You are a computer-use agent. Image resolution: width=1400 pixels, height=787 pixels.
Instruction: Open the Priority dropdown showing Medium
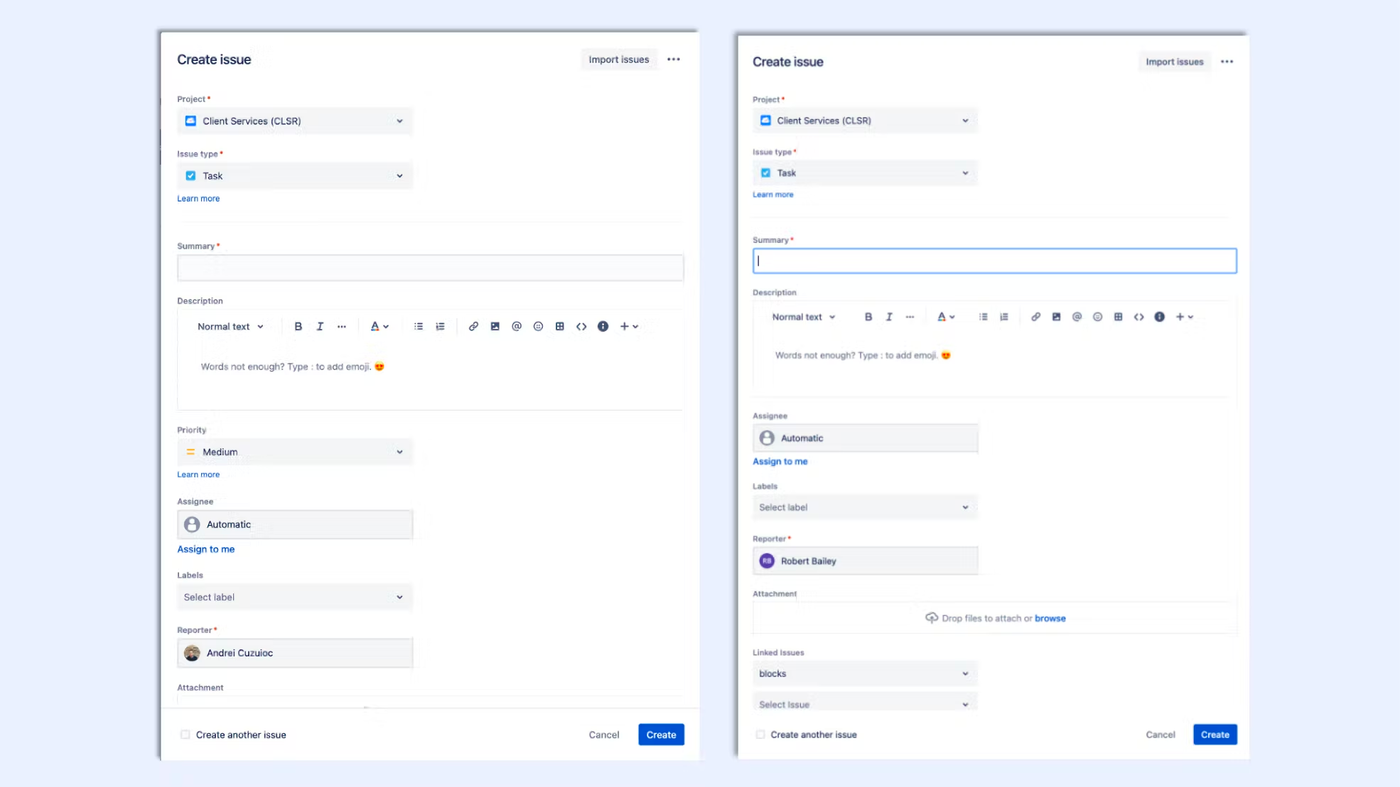[x=294, y=452]
